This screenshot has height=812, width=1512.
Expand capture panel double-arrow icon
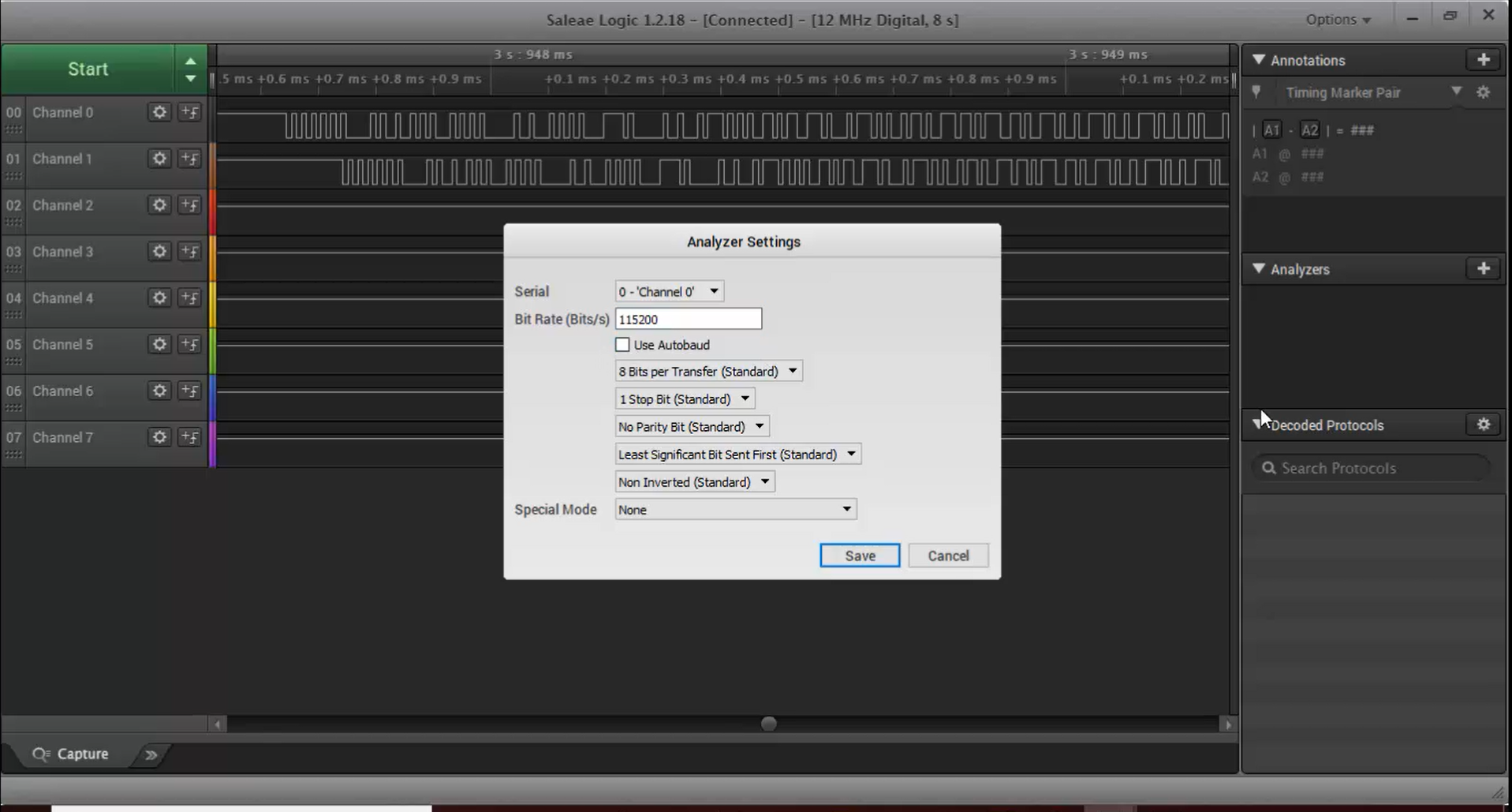[151, 755]
